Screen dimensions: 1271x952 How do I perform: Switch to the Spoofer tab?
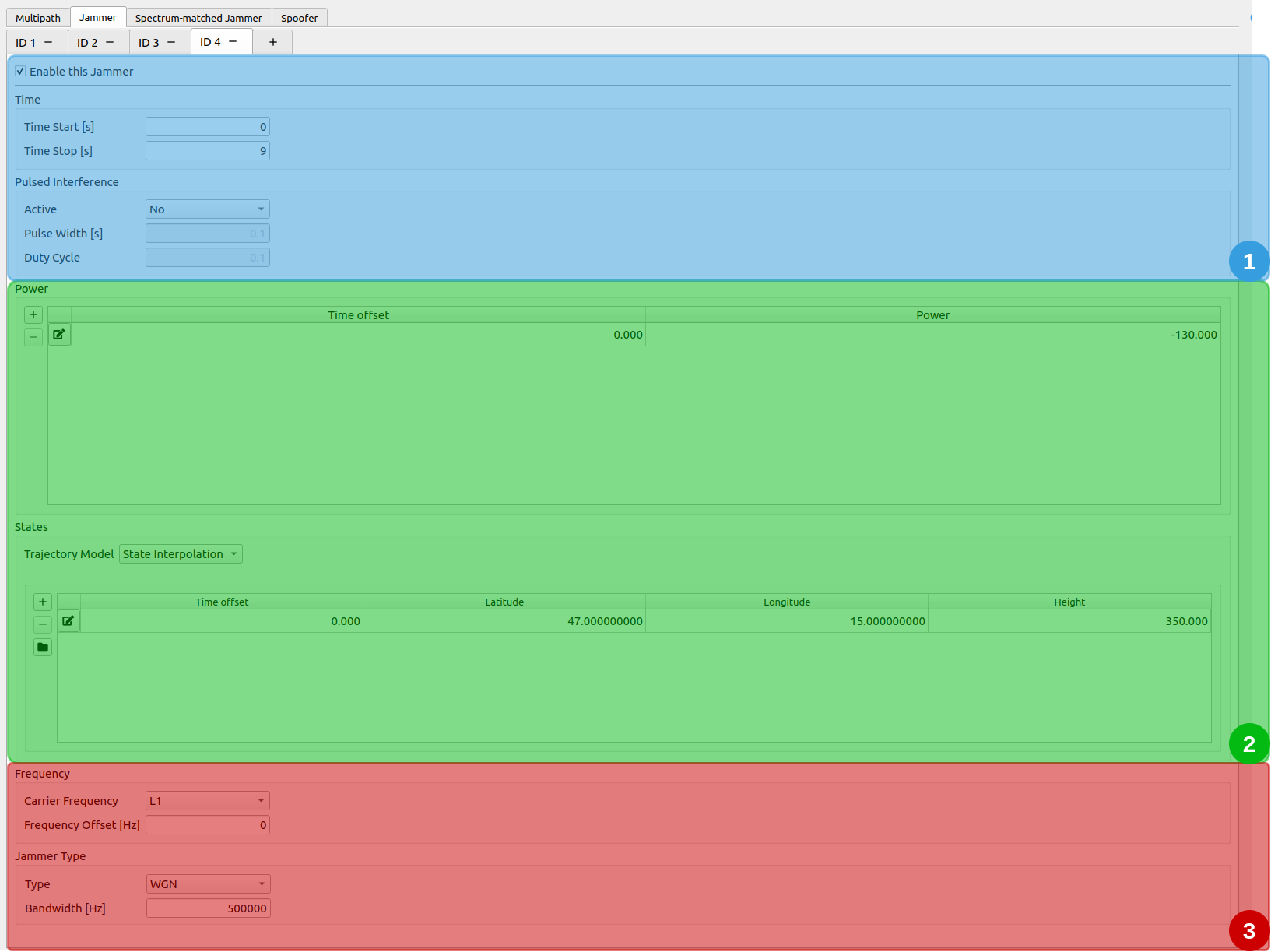pos(300,18)
